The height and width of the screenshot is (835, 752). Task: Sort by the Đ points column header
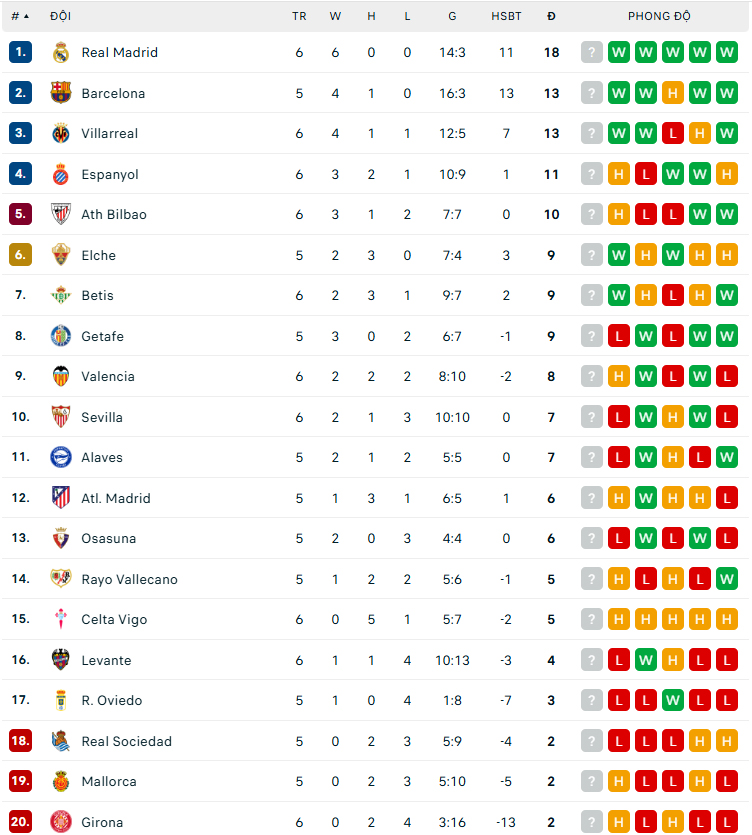(551, 17)
